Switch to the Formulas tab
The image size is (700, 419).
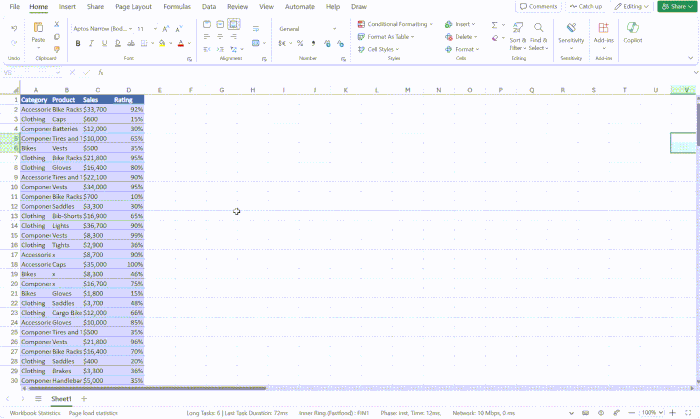(x=177, y=7)
